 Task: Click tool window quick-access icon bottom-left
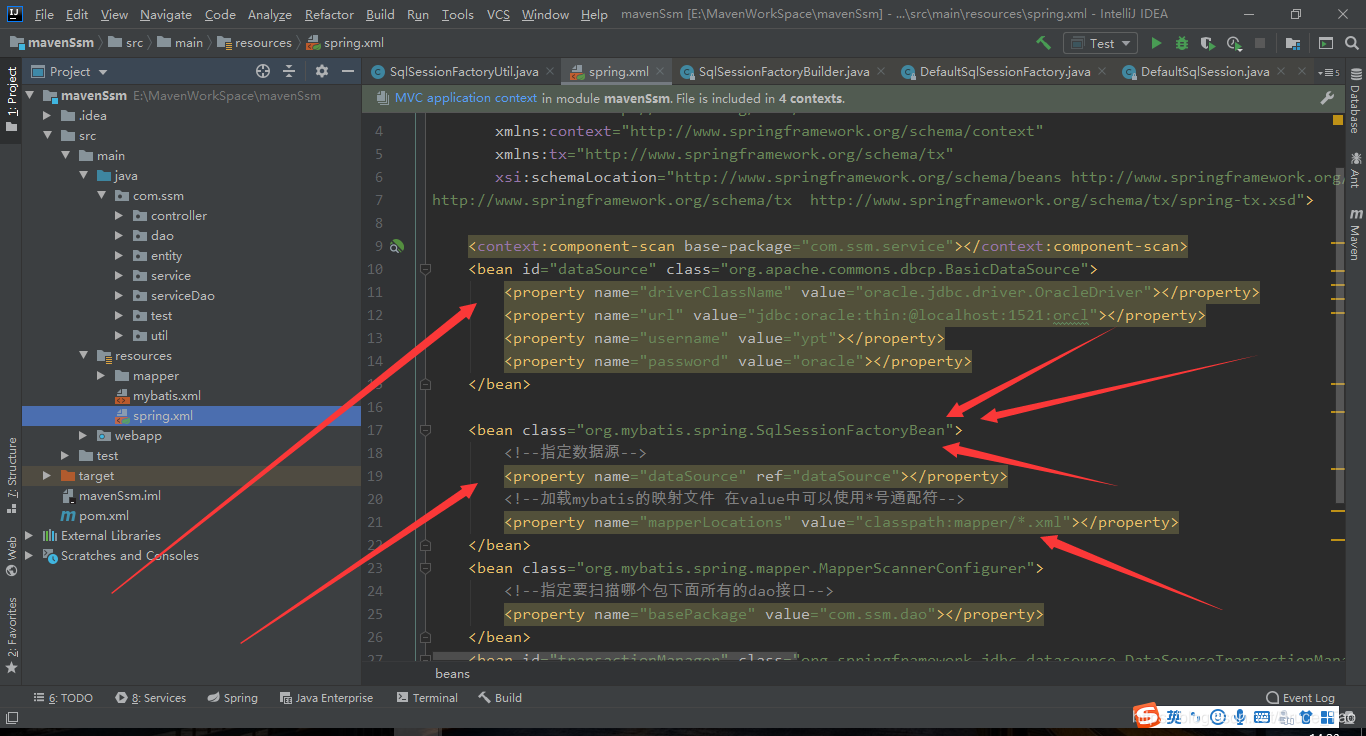[12, 717]
